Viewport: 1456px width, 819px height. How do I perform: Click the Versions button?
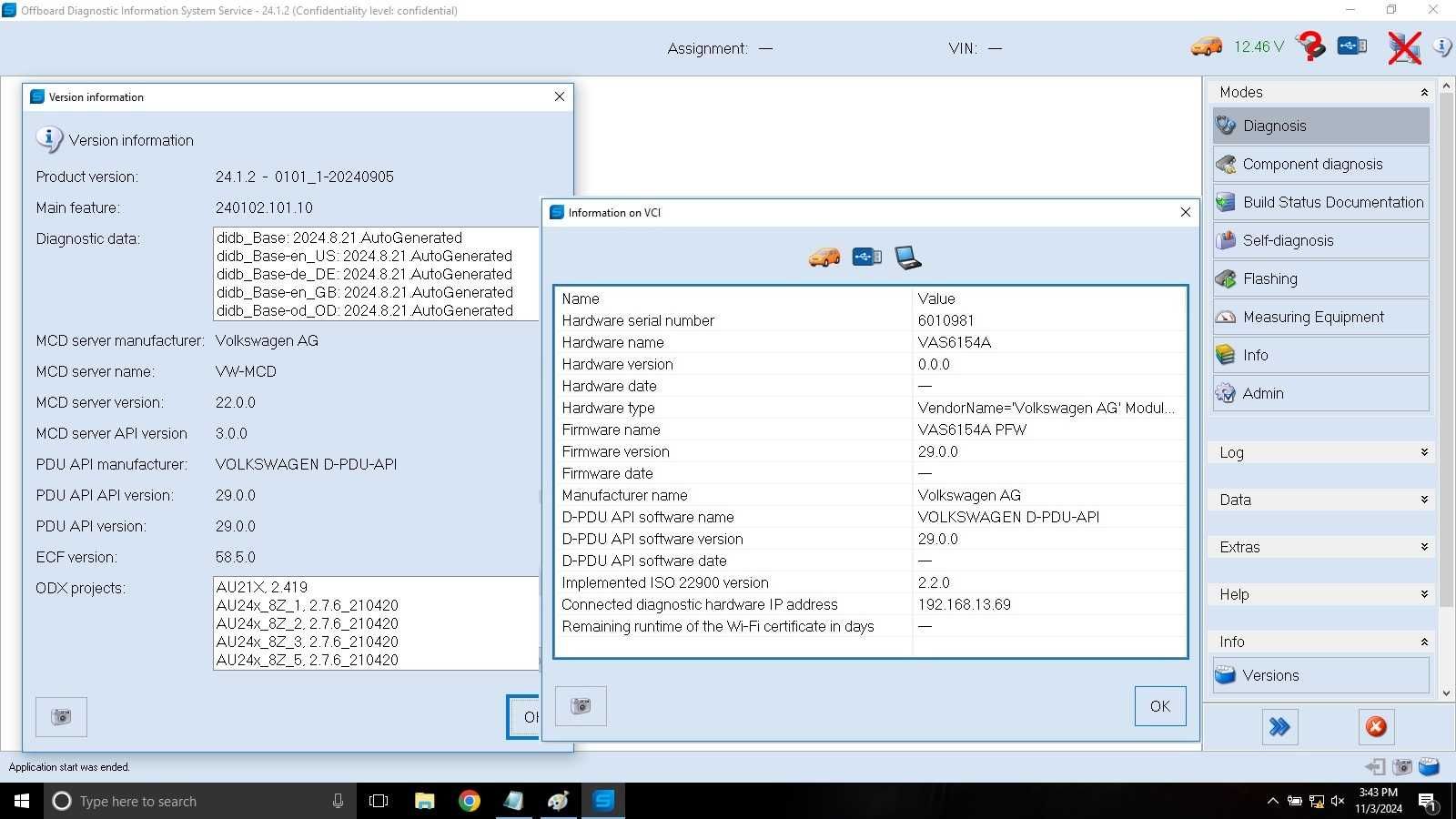click(1320, 675)
